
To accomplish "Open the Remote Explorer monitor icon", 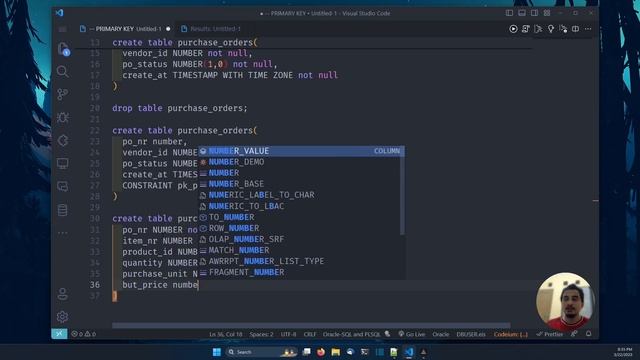I will pos(62,164).
